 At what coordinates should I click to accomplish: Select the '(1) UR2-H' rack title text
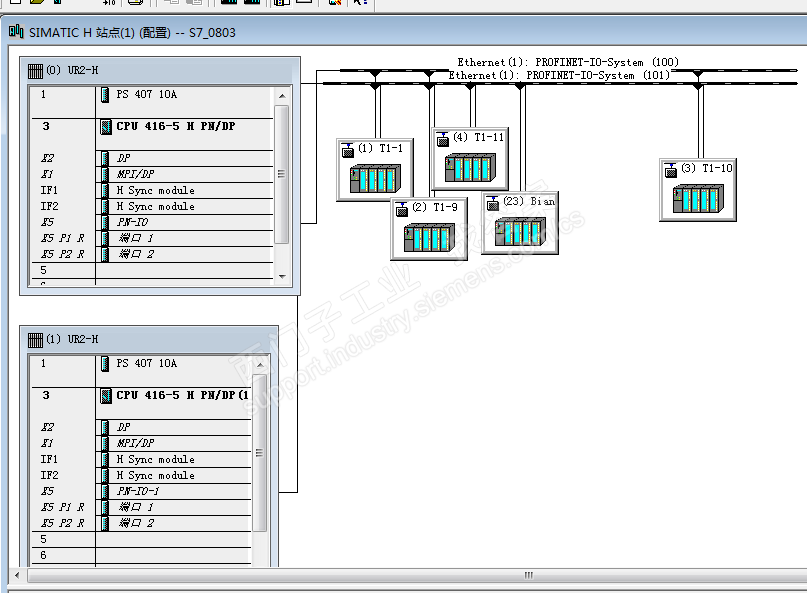(x=72, y=339)
